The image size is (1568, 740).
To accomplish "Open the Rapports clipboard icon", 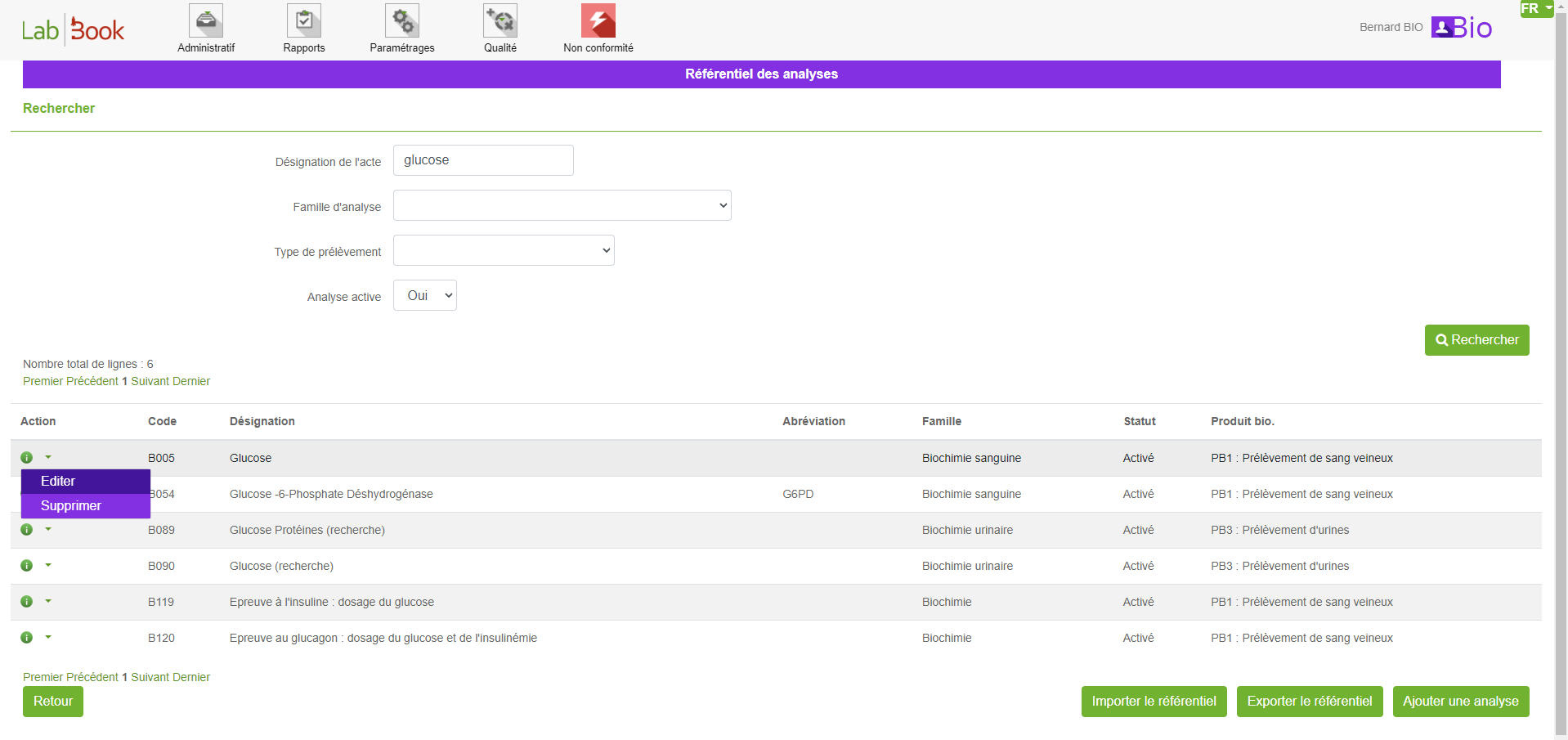I will [x=304, y=21].
